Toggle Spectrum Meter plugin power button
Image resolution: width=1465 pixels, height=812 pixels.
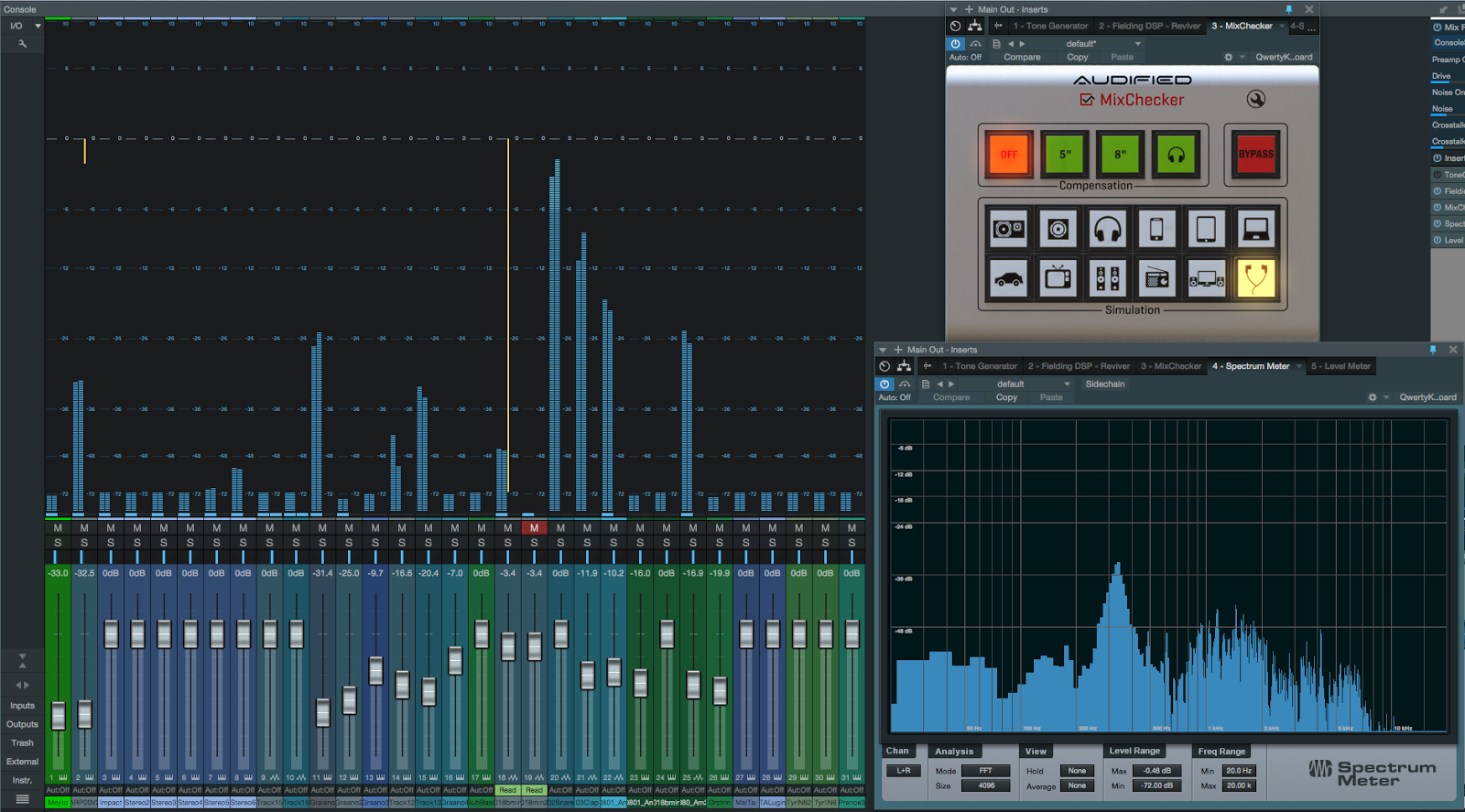click(x=884, y=384)
